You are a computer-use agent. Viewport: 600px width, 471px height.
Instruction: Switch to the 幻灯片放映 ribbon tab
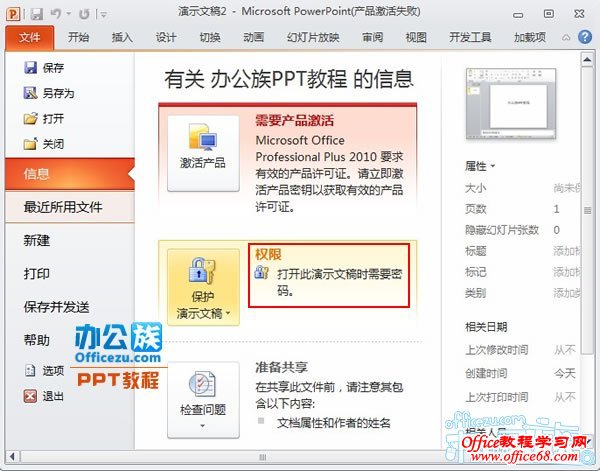313,37
